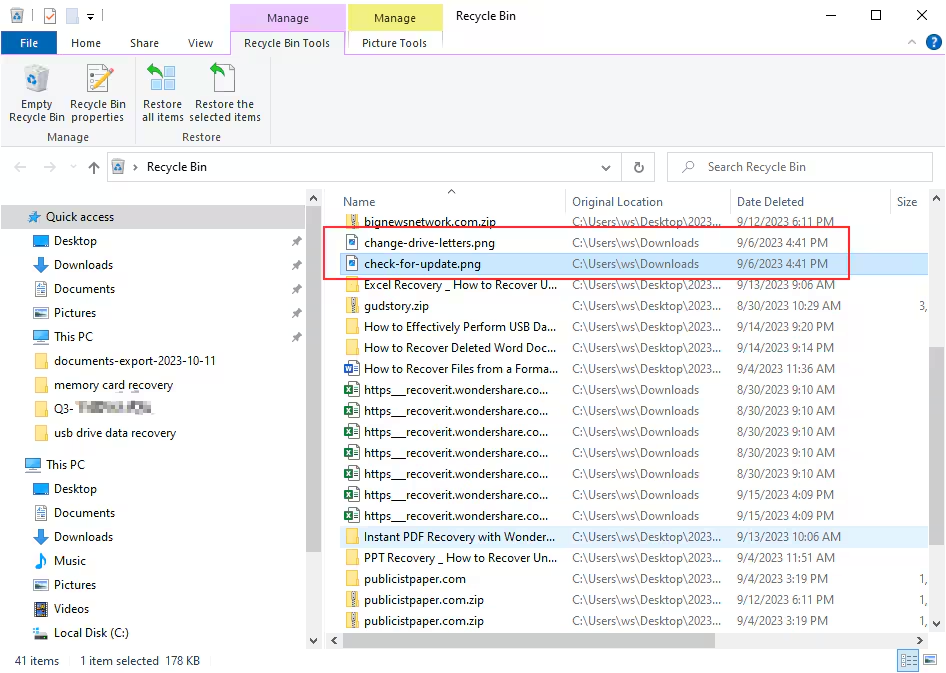Open memory card recovery folder
The image size is (946, 673).
[x=113, y=385]
